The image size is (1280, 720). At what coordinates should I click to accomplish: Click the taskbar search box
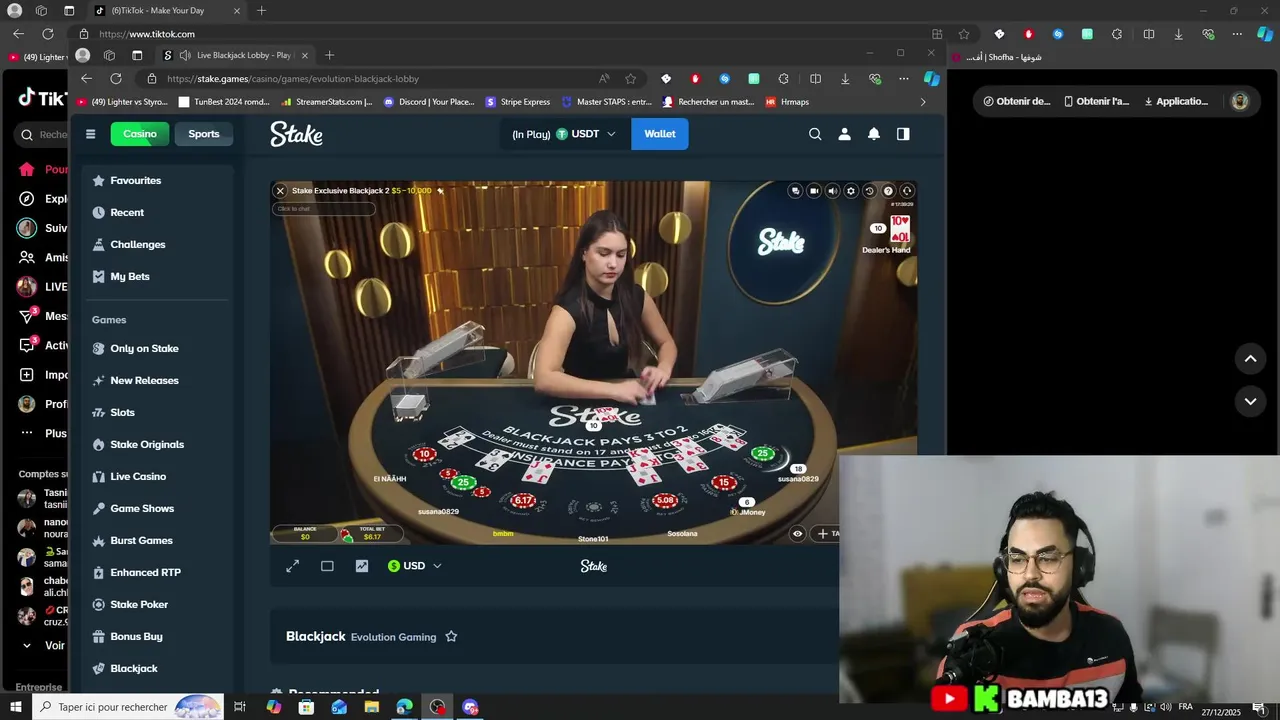click(x=128, y=707)
